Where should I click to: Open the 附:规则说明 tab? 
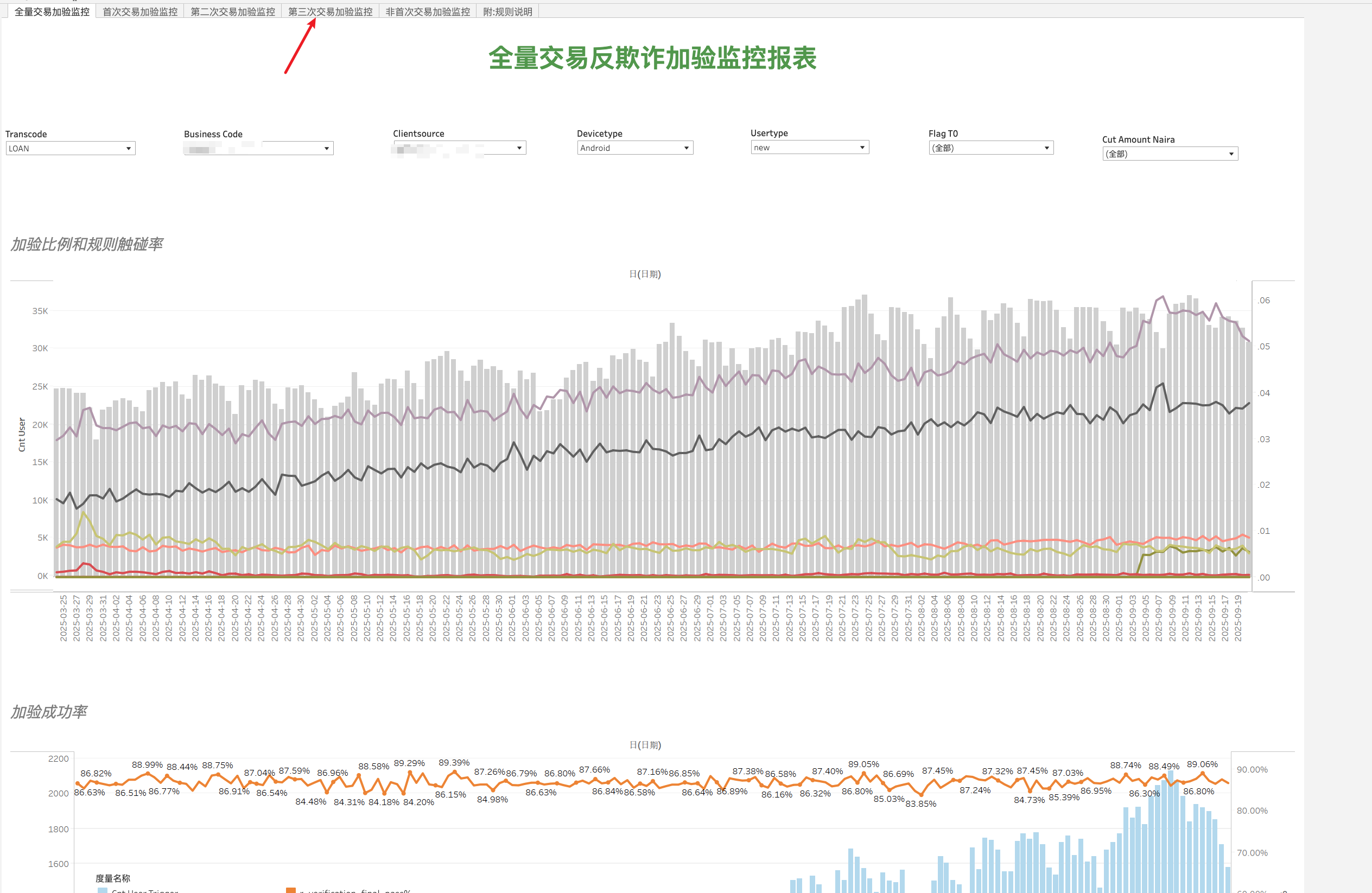click(507, 11)
